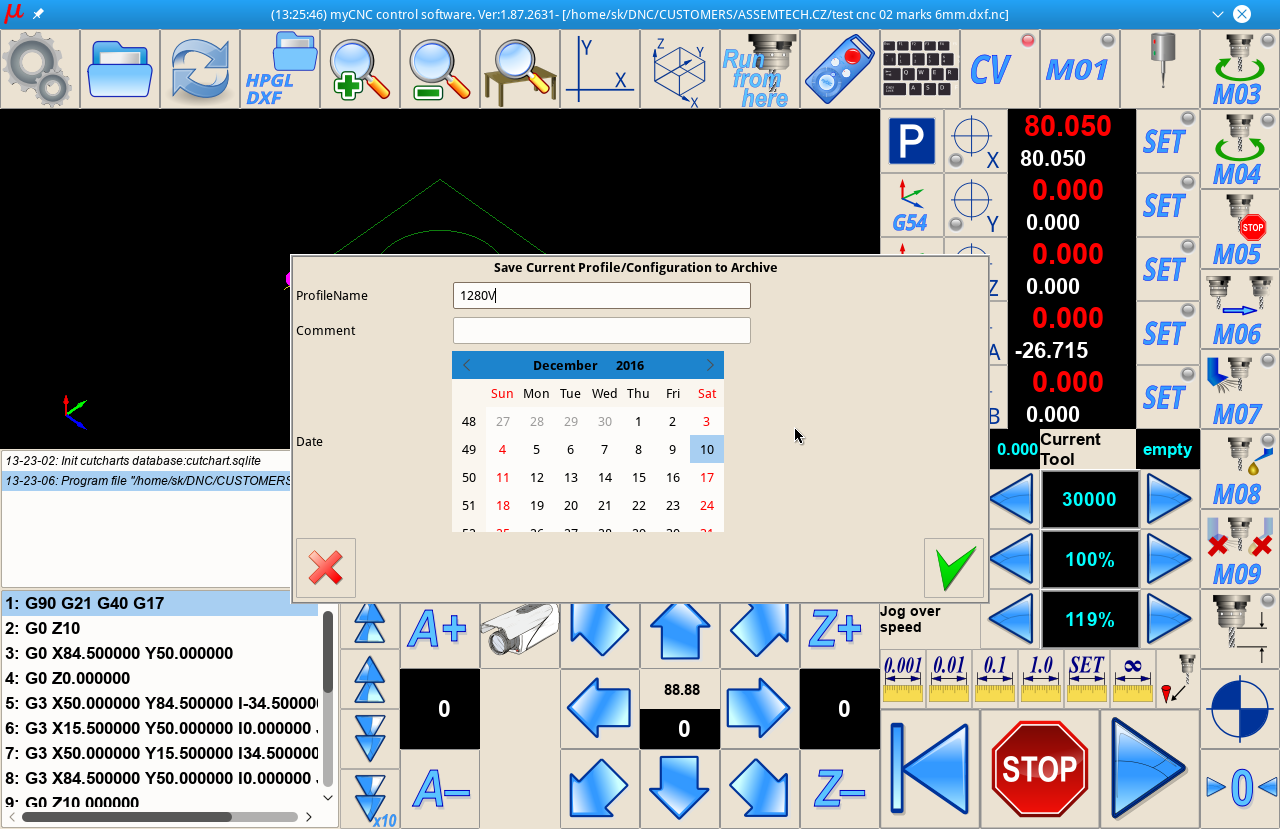The width and height of the screenshot is (1280, 829).
Task: Go to the previous month in calendar
Action: (466, 365)
